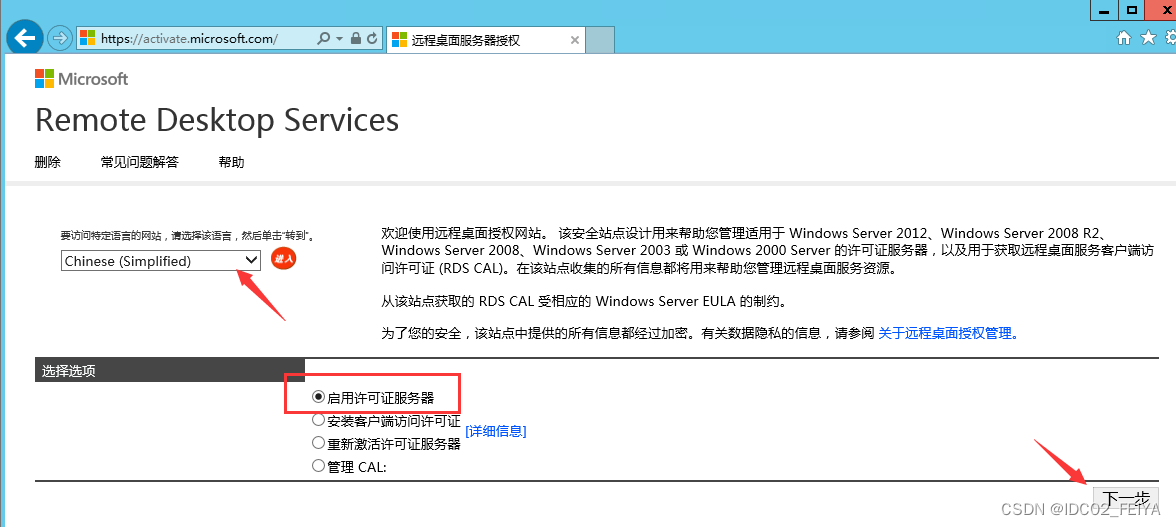Select 启用许可证服务器 radio option
The image size is (1176, 527).
coord(318,397)
